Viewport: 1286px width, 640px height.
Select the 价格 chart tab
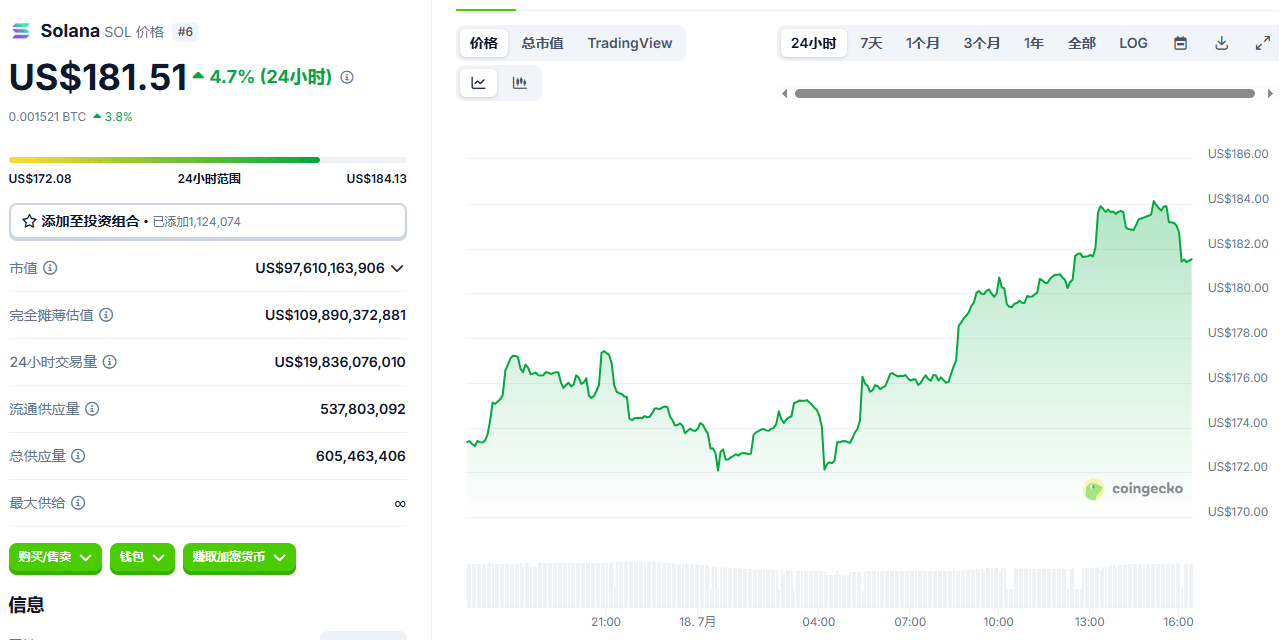point(484,43)
